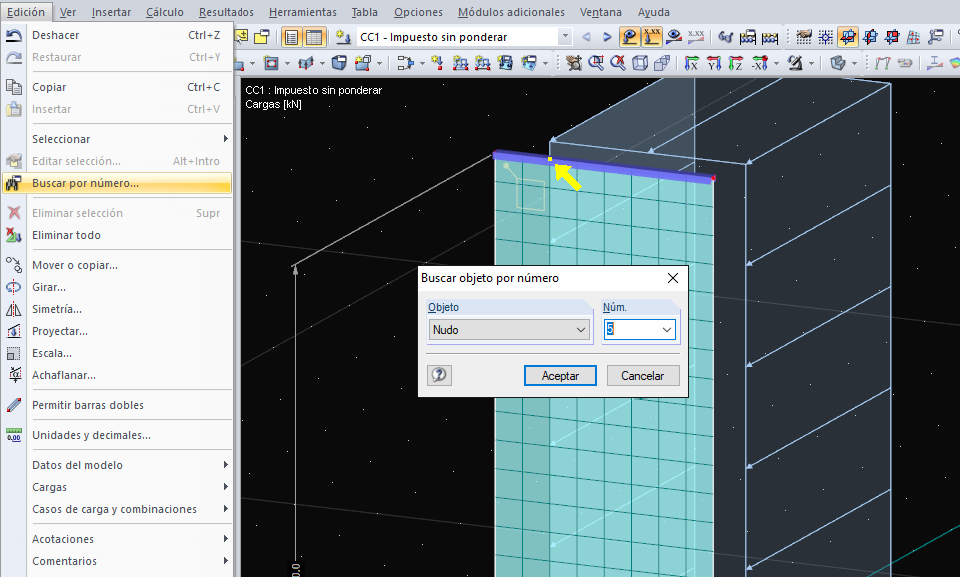Click the wireframe cube view icon

(x=640, y=62)
